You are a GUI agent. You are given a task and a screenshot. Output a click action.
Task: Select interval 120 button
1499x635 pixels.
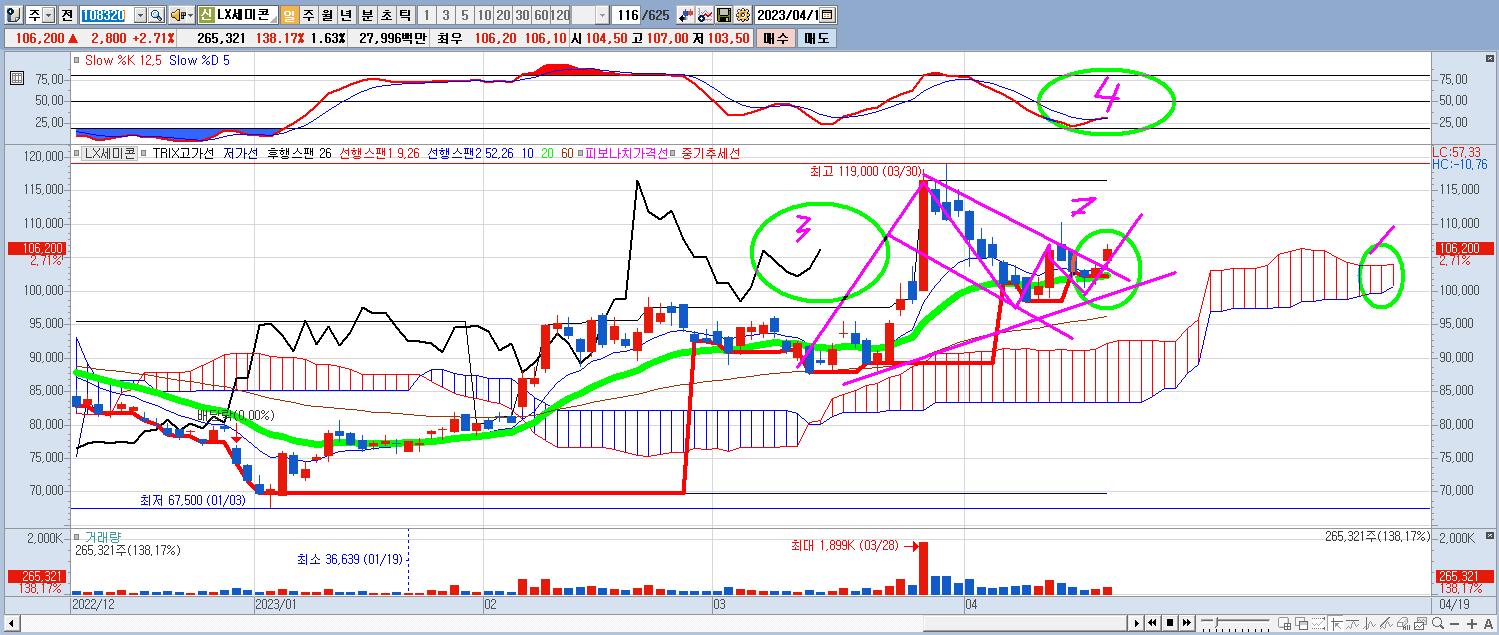click(x=560, y=15)
